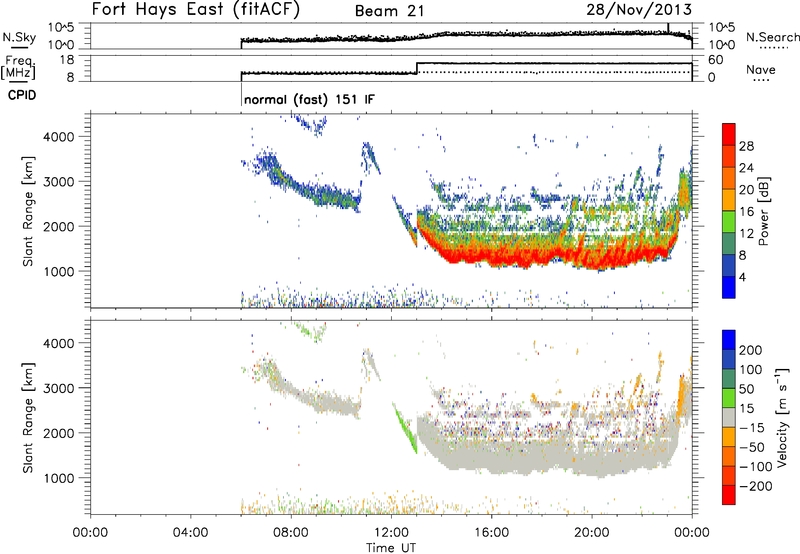Click the '04:00' time axis tick label
This screenshot has width=800, height=554.
tap(190, 533)
